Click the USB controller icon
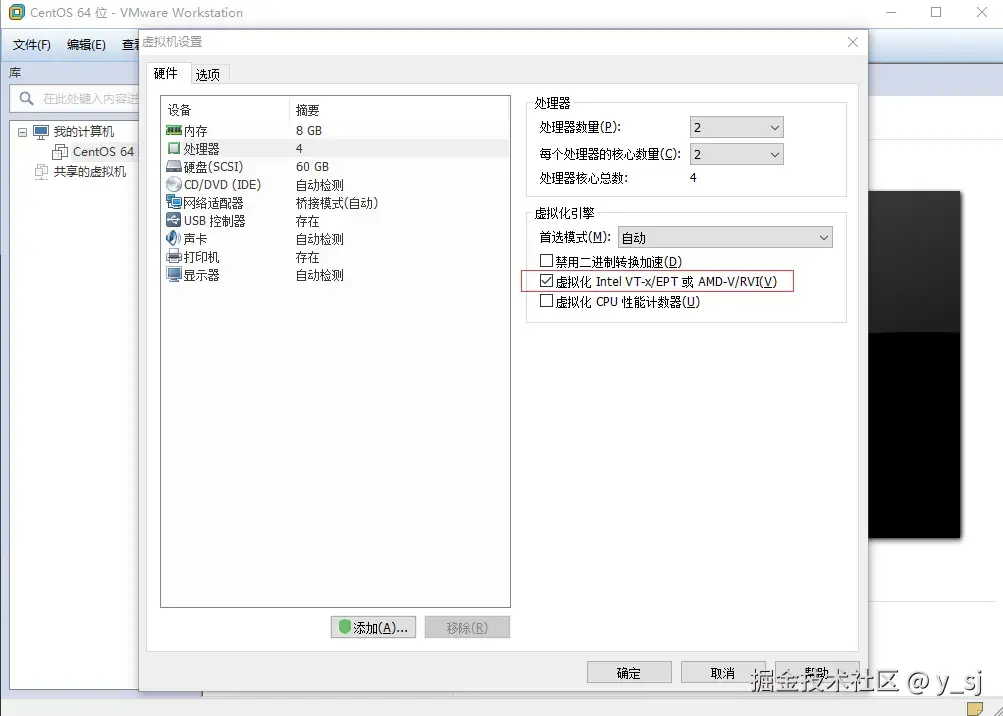The image size is (1003, 716). pyautogui.click(x=173, y=221)
